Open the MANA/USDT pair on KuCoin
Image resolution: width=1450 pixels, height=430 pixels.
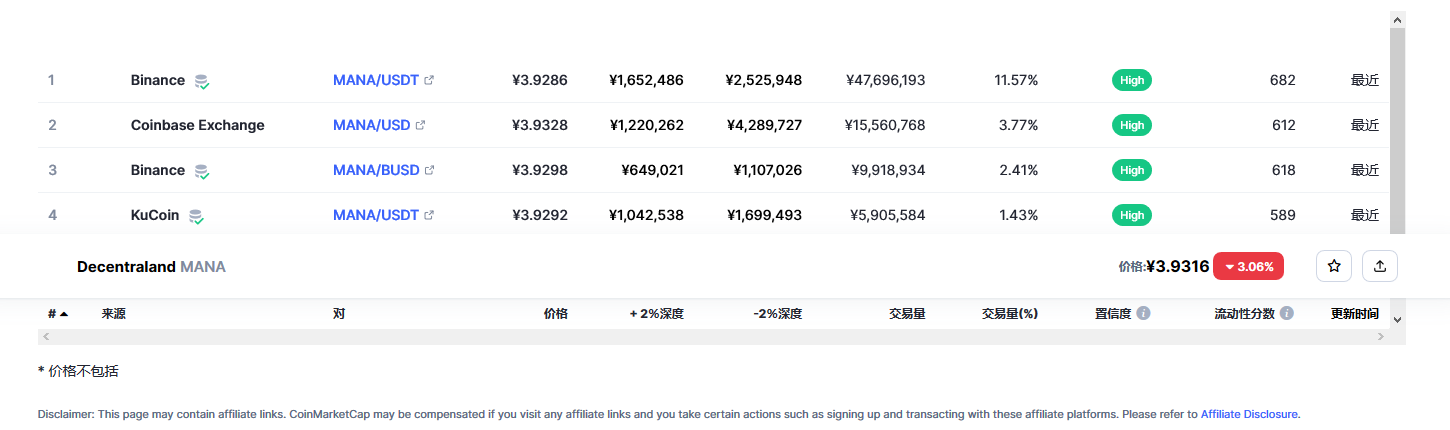[x=375, y=215]
